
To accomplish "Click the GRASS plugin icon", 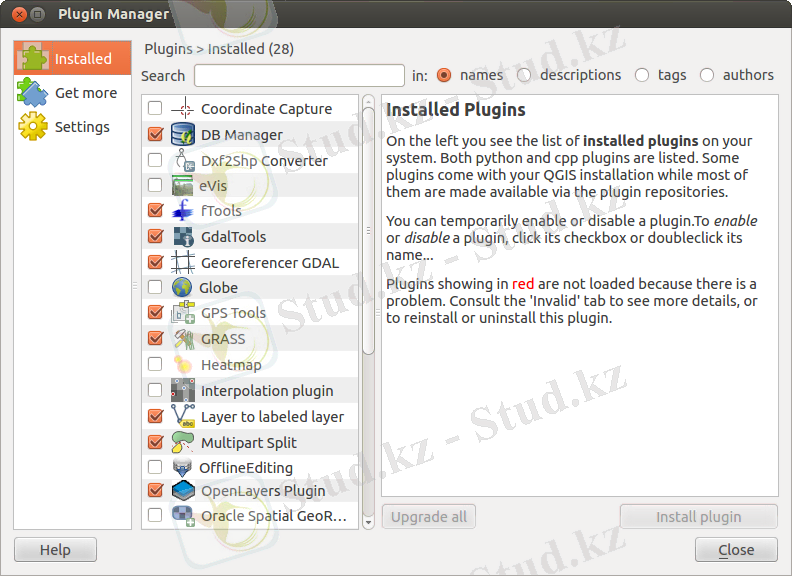I will click(x=183, y=339).
